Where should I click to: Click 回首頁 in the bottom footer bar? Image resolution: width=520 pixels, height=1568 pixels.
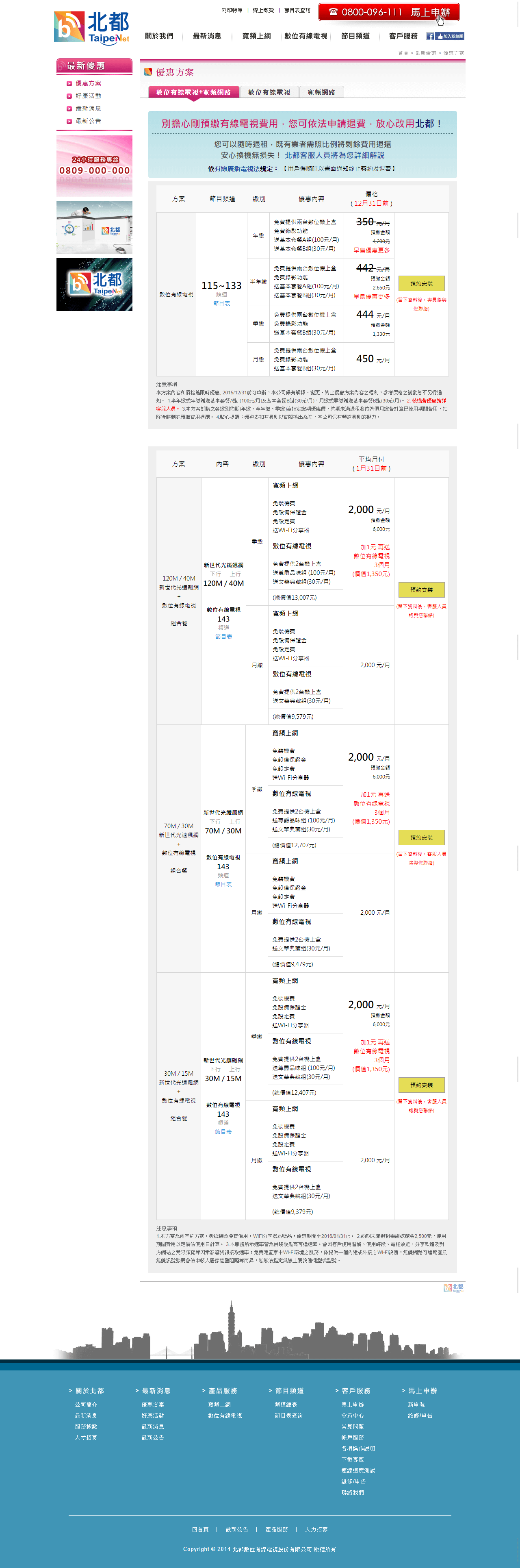200,1530
